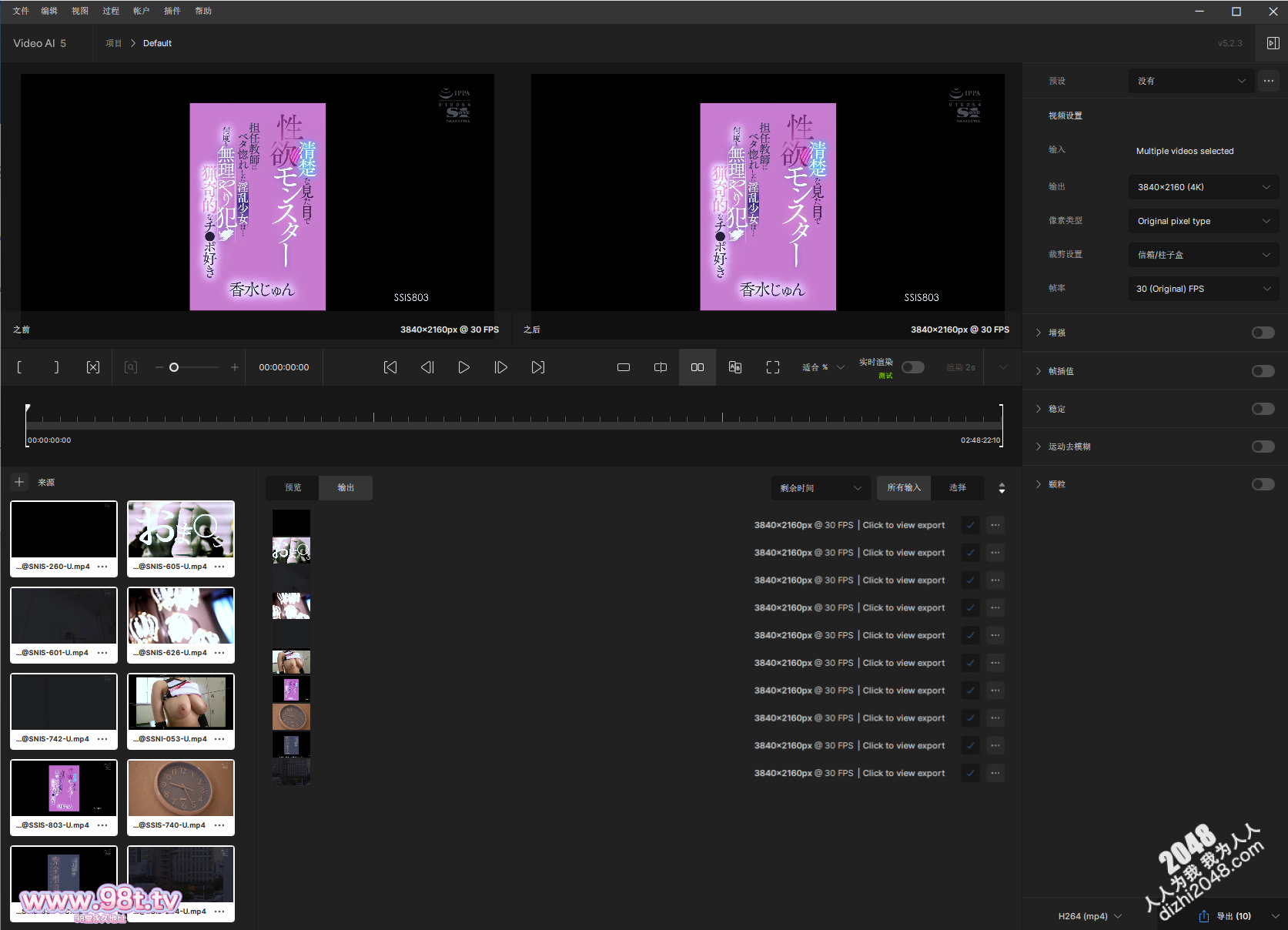Zoom in timeline with plus icon
The width and height of the screenshot is (1288, 930).
[x=235, y=367]
